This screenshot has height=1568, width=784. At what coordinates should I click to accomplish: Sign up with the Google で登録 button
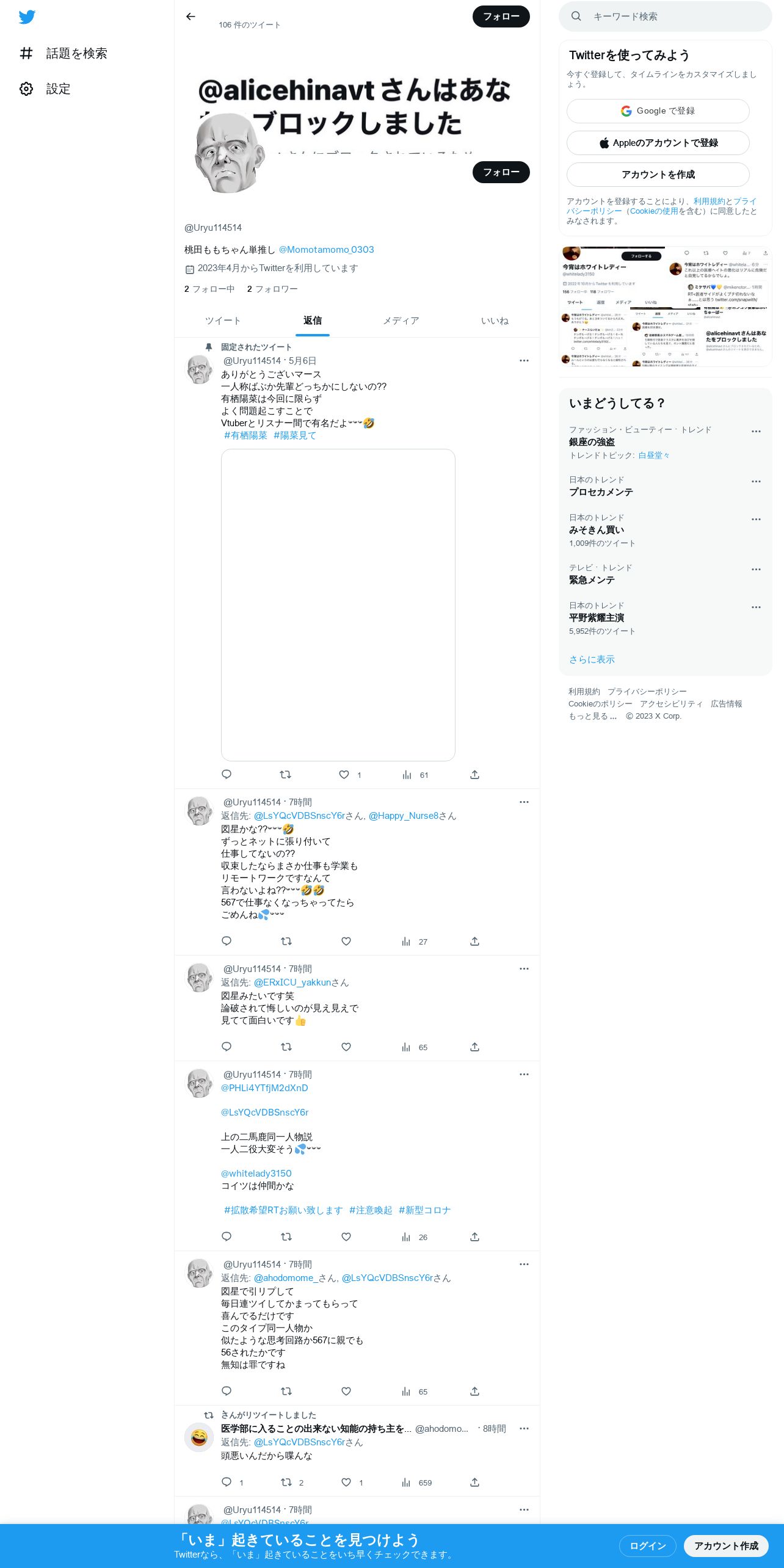[x=658, y=111]
